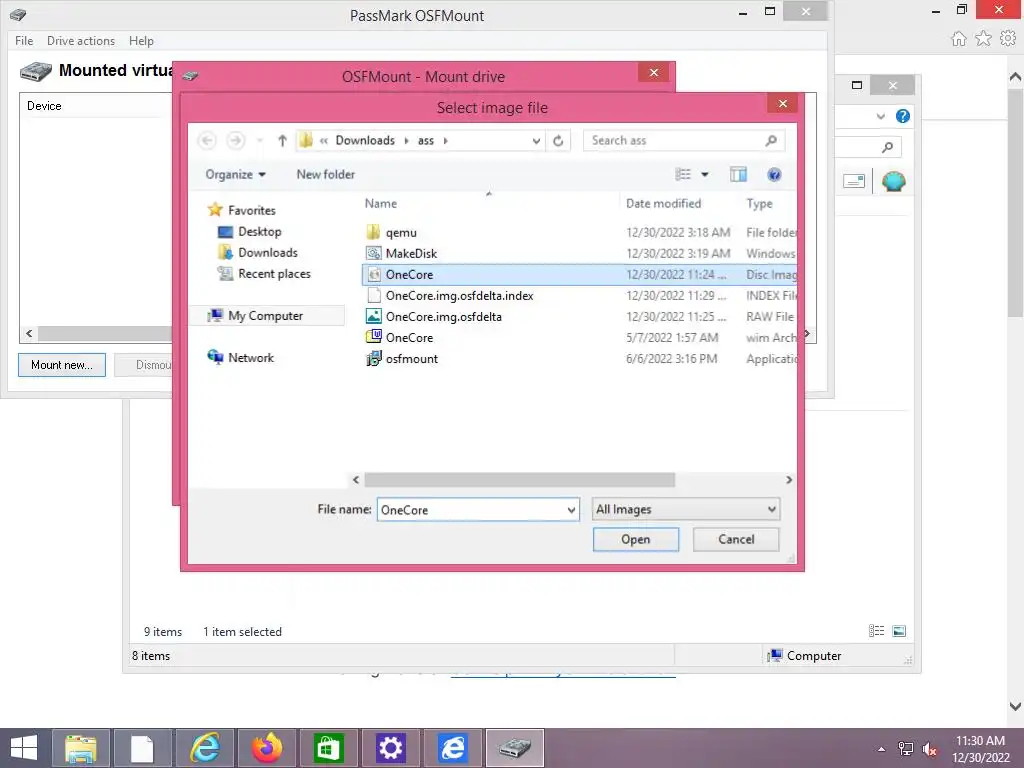Expand the ass breadcrumb arrow
This screenshot has height=768, width=1024.
445,140
